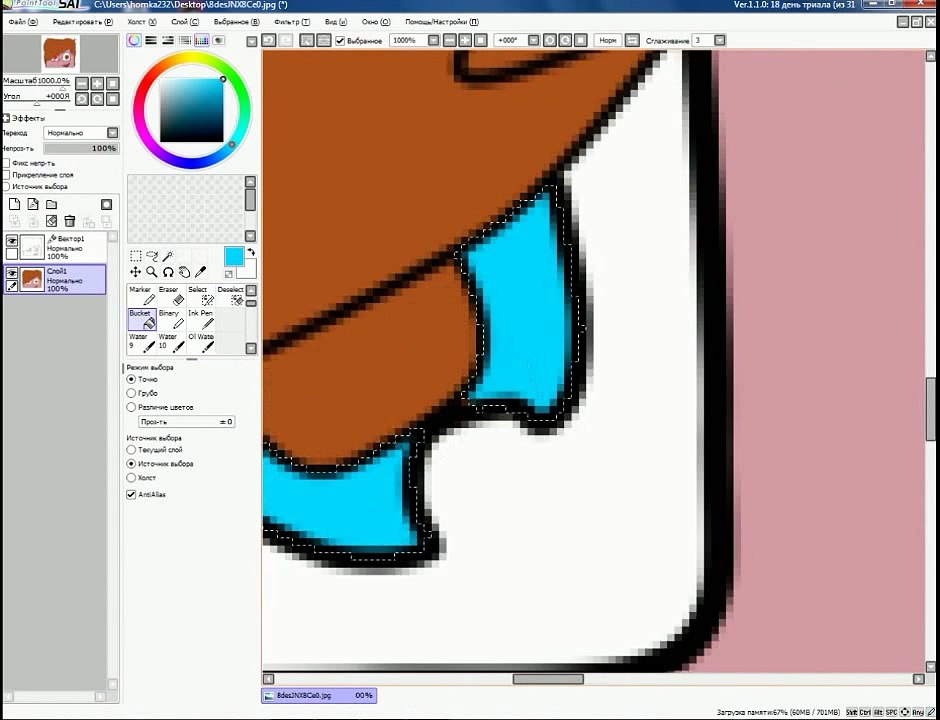This screenshot has height=720, width=940.
Task: Open the +000° rotation angle dropdown
Action: point(534,40)
